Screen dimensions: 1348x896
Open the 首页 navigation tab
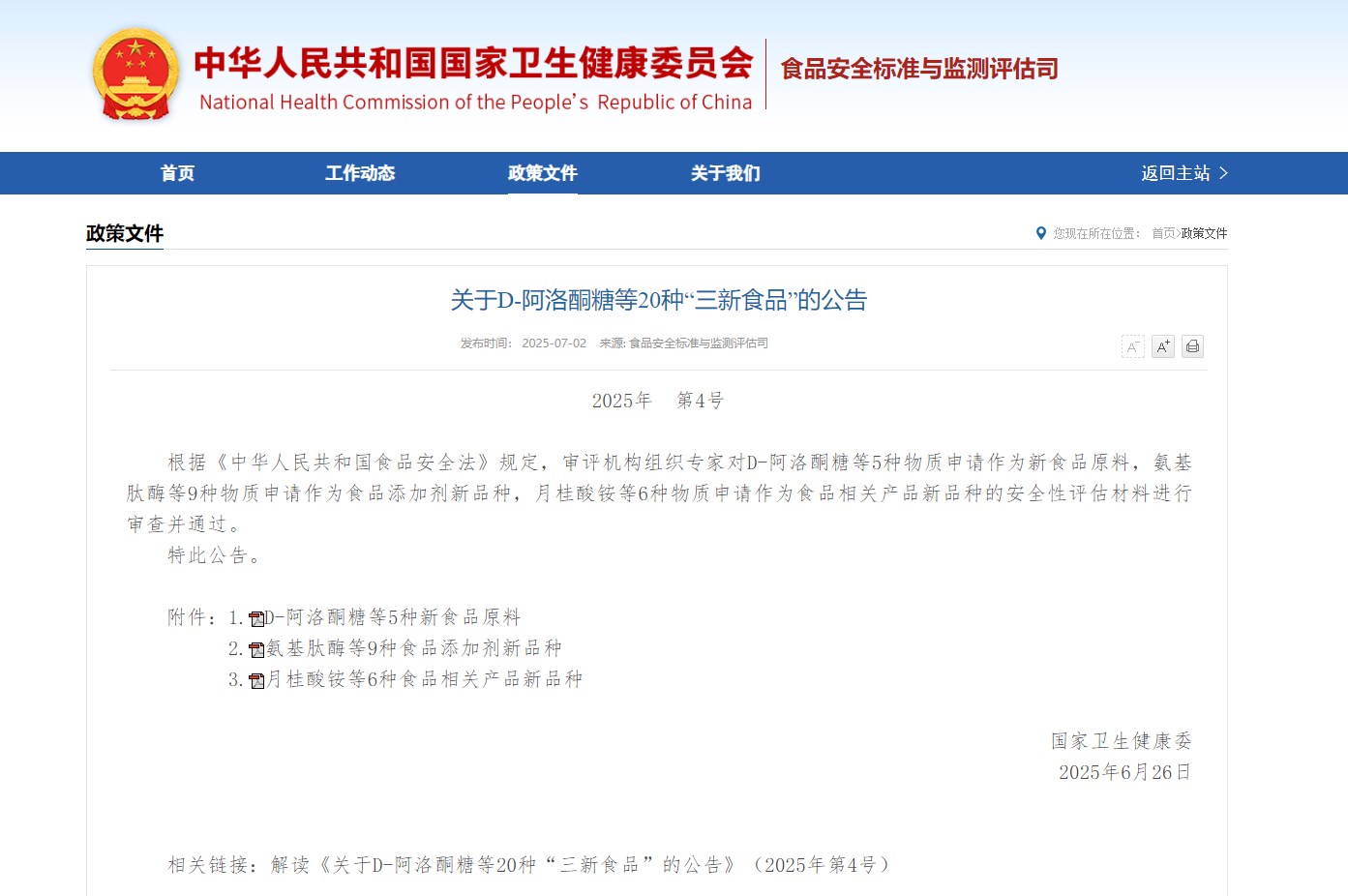tap(177, 173)
